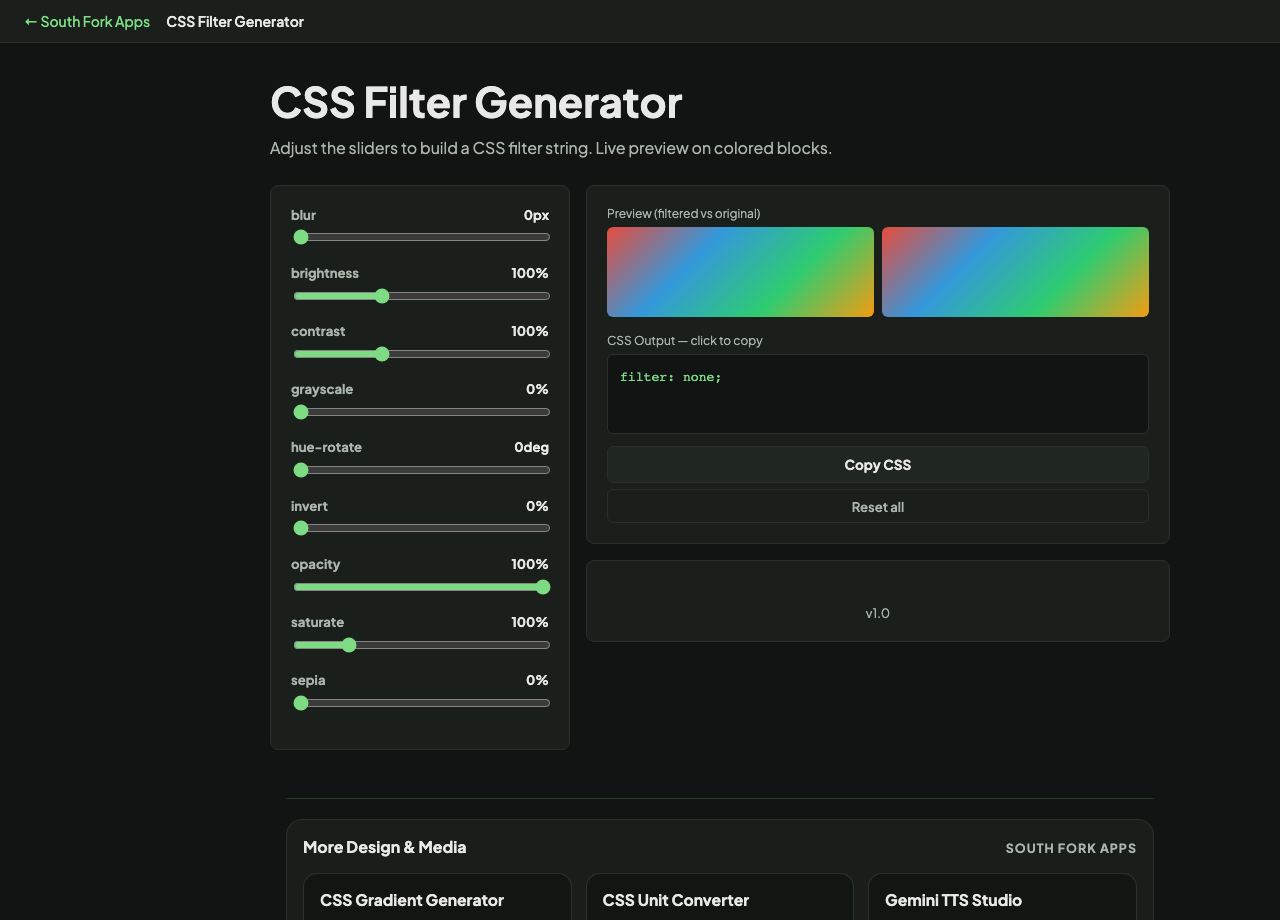Click the contrast slider handle
Screen dimensions: 1280x920
[x=382, y=354]
